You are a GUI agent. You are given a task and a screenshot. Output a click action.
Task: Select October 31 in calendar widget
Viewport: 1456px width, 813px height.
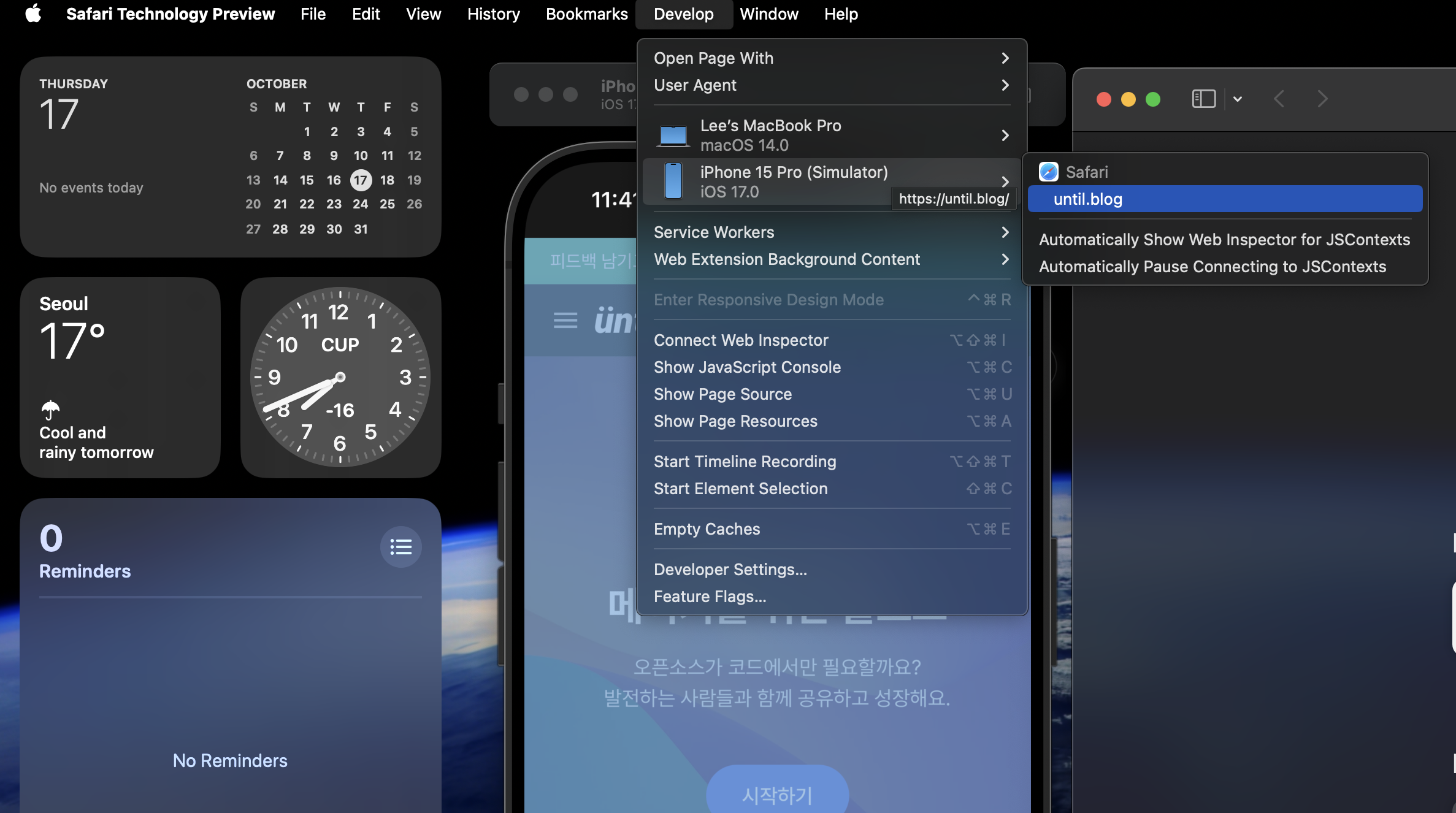[361, 229]
